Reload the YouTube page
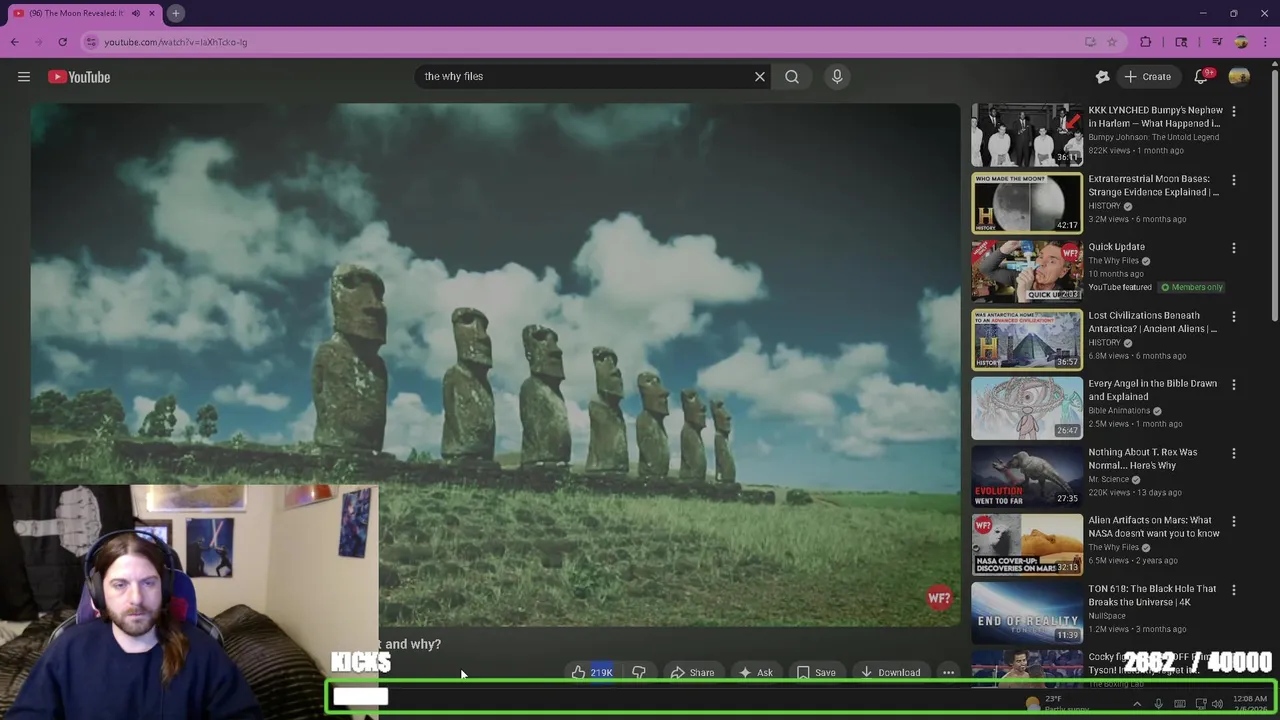 pos(62,42)
